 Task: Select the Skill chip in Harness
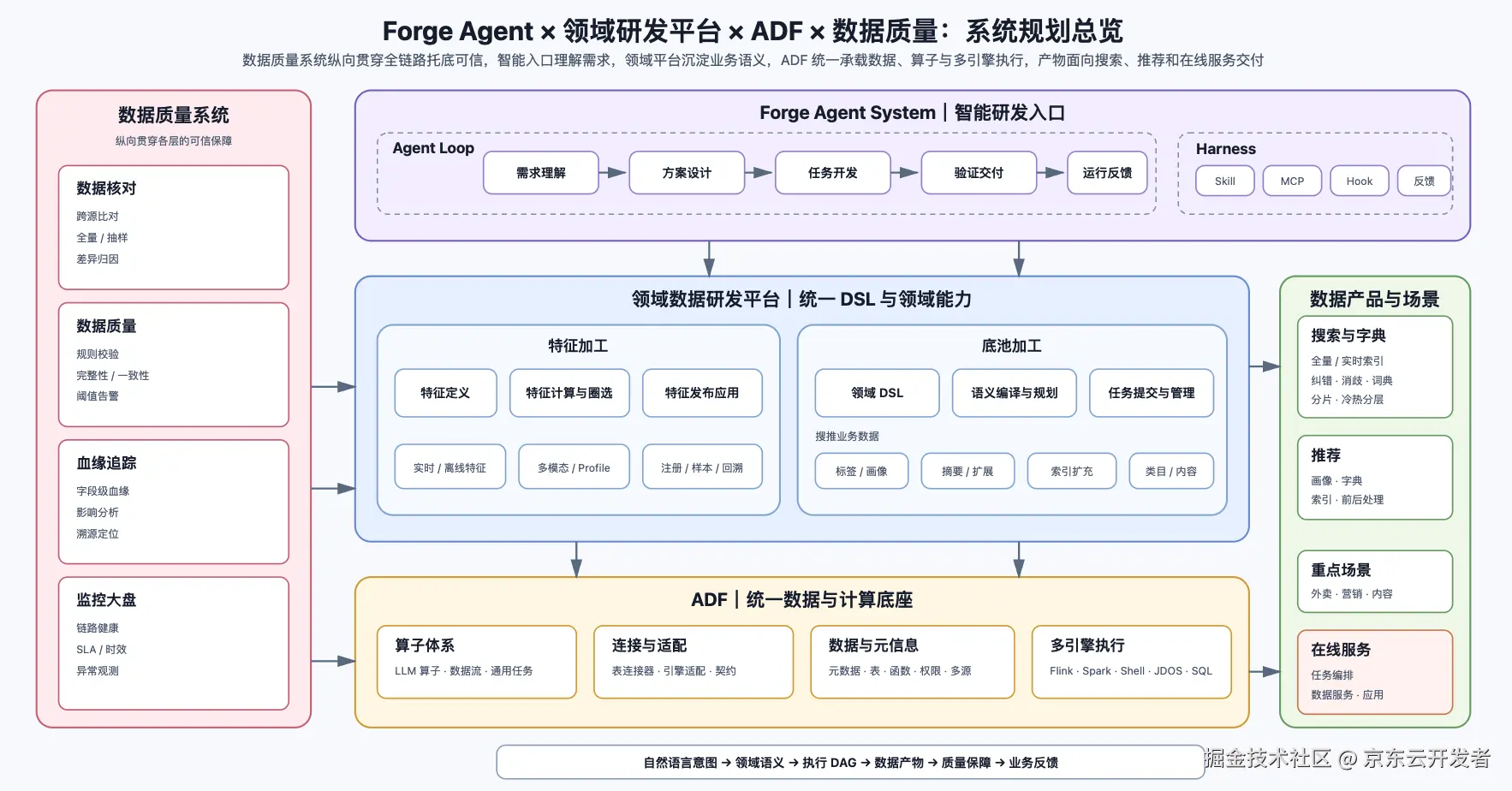tap(1225, 181)
